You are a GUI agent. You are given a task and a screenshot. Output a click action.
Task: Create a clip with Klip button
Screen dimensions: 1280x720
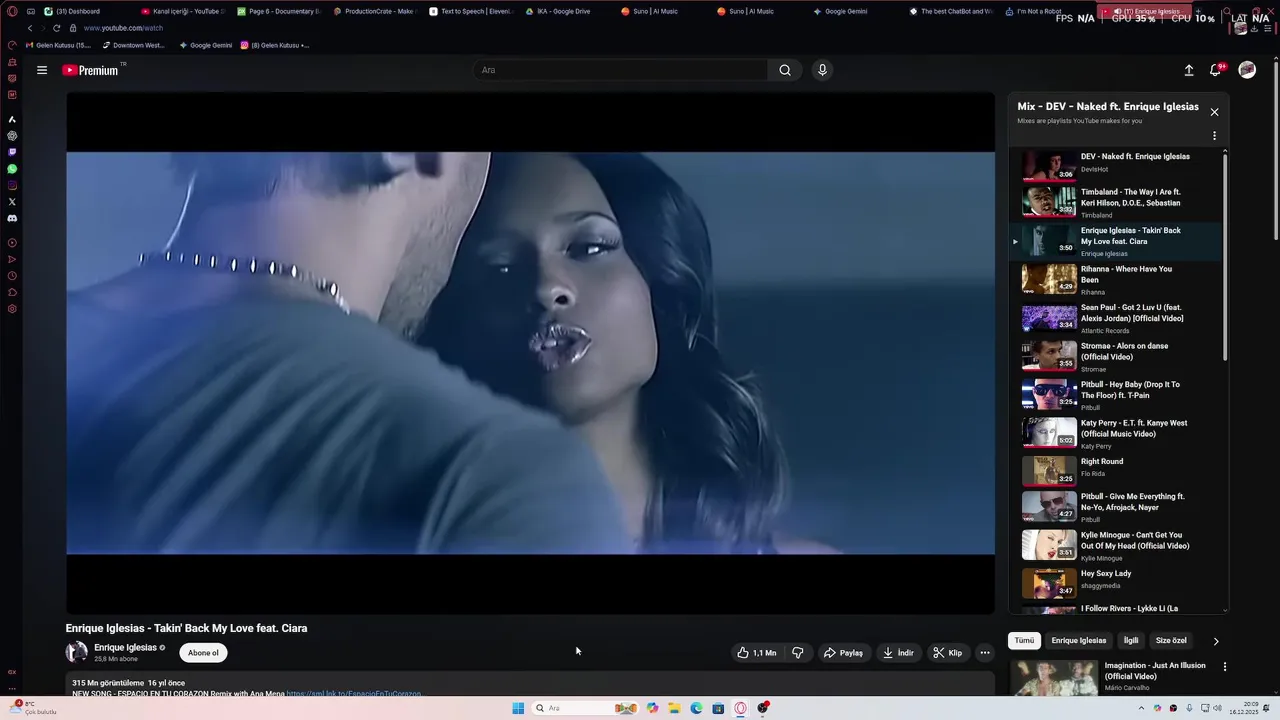point(947,653)
